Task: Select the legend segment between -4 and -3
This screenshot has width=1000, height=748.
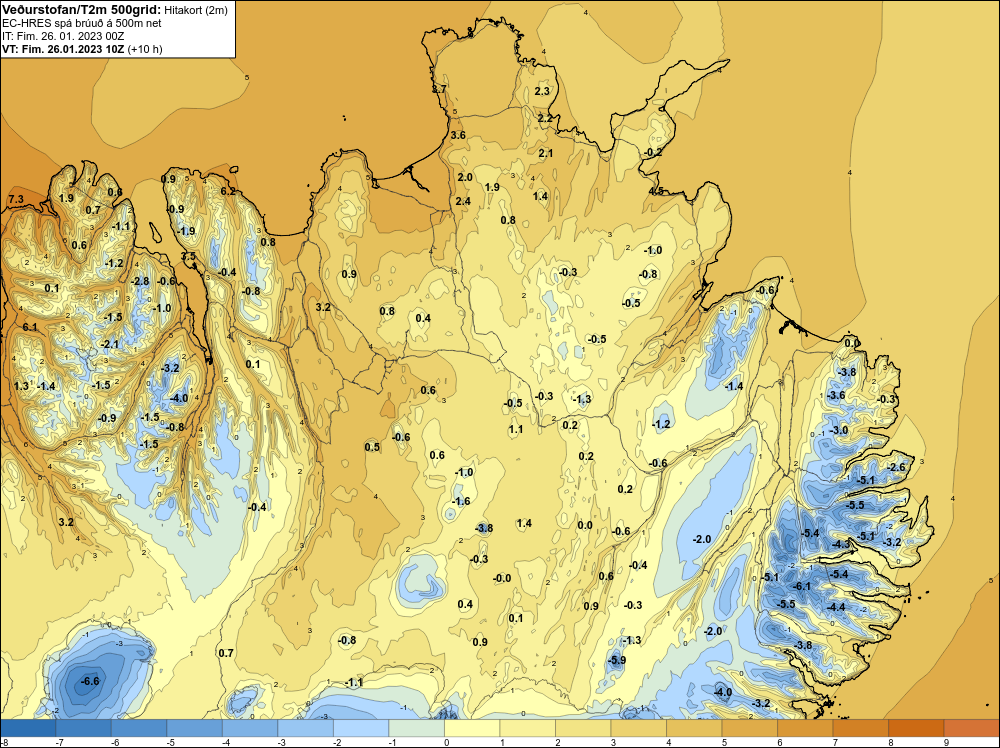Action: pyautogui.click(x=250, y=728)
